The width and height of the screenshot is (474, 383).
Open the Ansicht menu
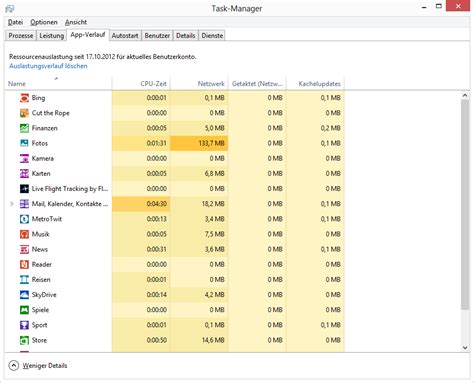[x=76, y=22]
